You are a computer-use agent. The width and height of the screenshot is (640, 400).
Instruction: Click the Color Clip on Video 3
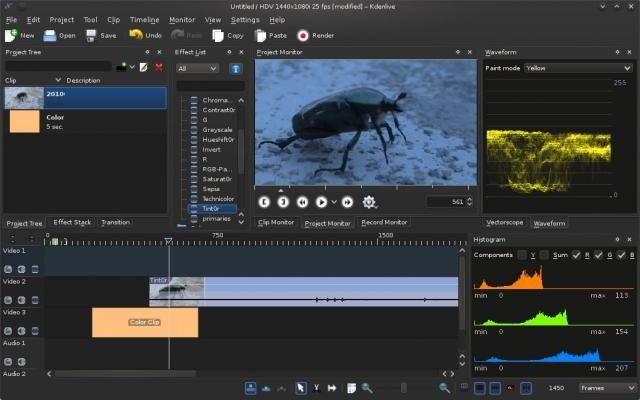pyautogui.click(x=145, y=322)
